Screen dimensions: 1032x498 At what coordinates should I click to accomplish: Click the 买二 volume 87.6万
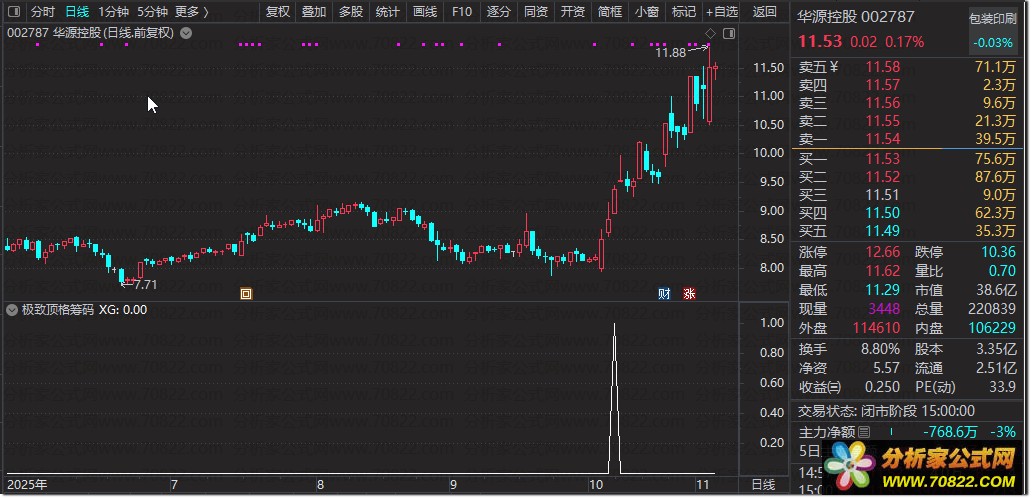point(996,177)
